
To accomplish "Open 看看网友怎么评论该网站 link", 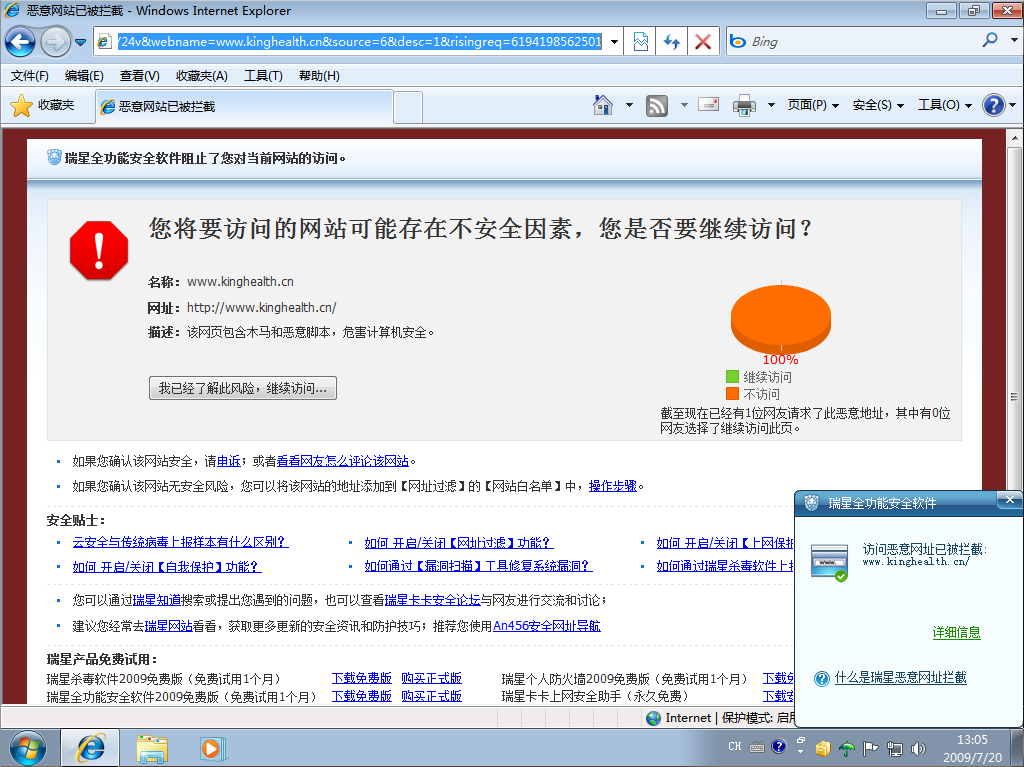I will coord(343,461).
